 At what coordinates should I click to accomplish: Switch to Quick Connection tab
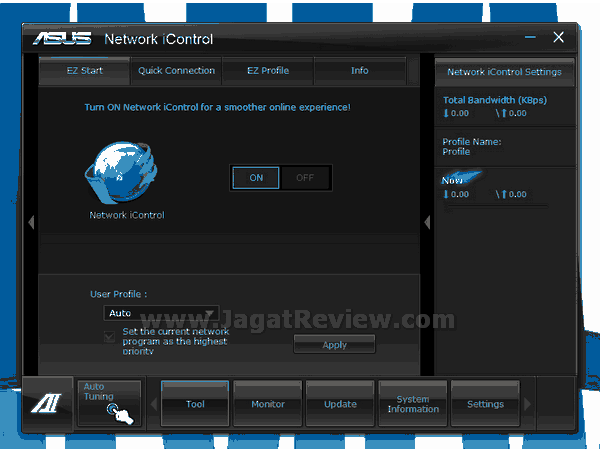176,71
